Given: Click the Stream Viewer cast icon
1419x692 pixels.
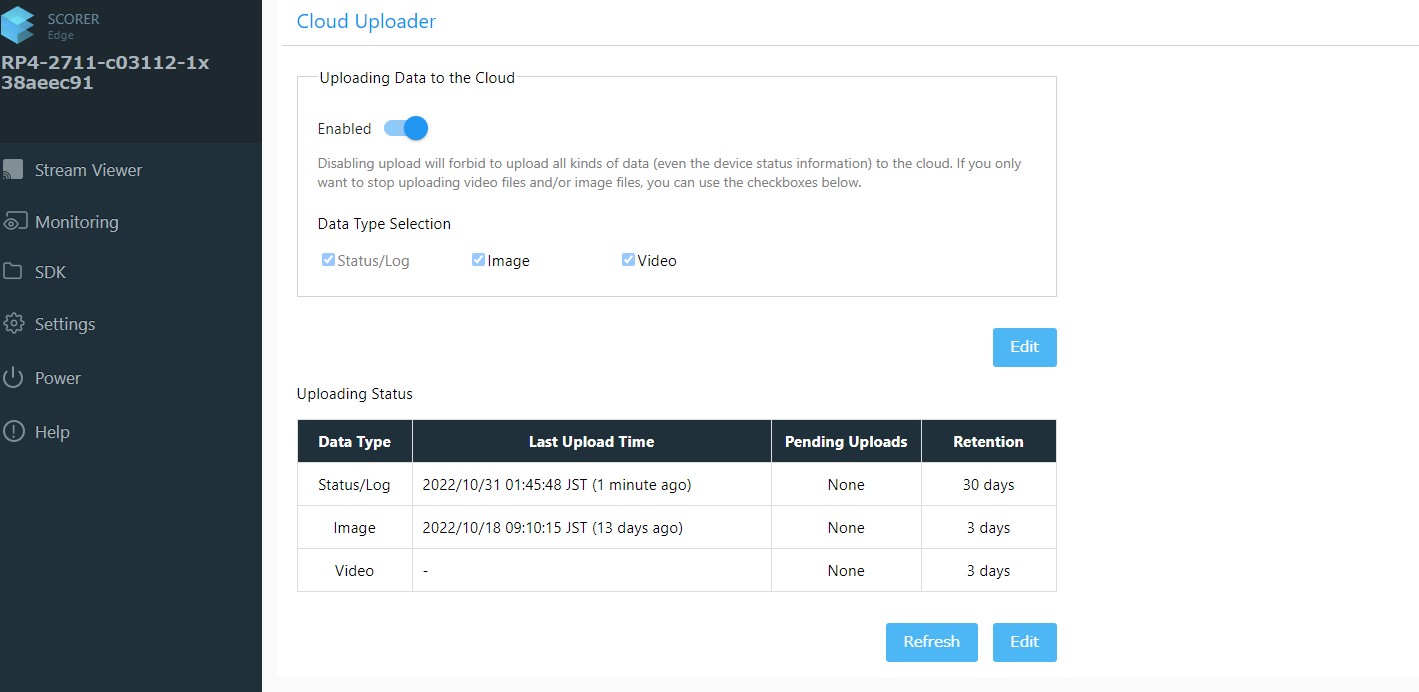Looking at the screenshot, I should click(12, 170).
